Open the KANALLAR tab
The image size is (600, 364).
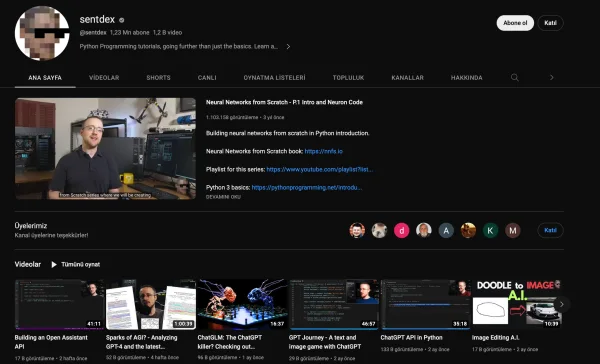click(x=408, y=78)
